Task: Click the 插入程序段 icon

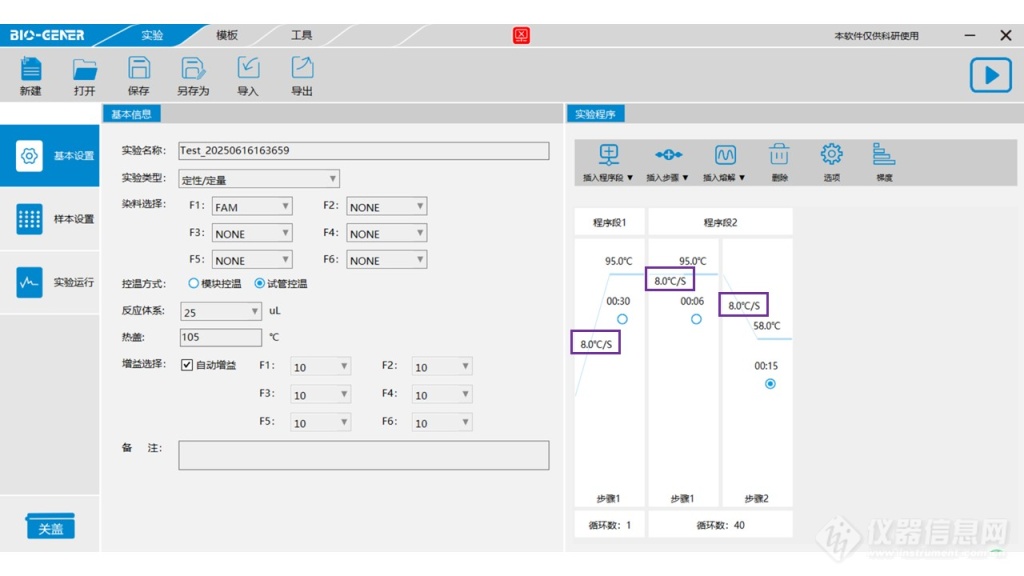Action: pos(609,156)
